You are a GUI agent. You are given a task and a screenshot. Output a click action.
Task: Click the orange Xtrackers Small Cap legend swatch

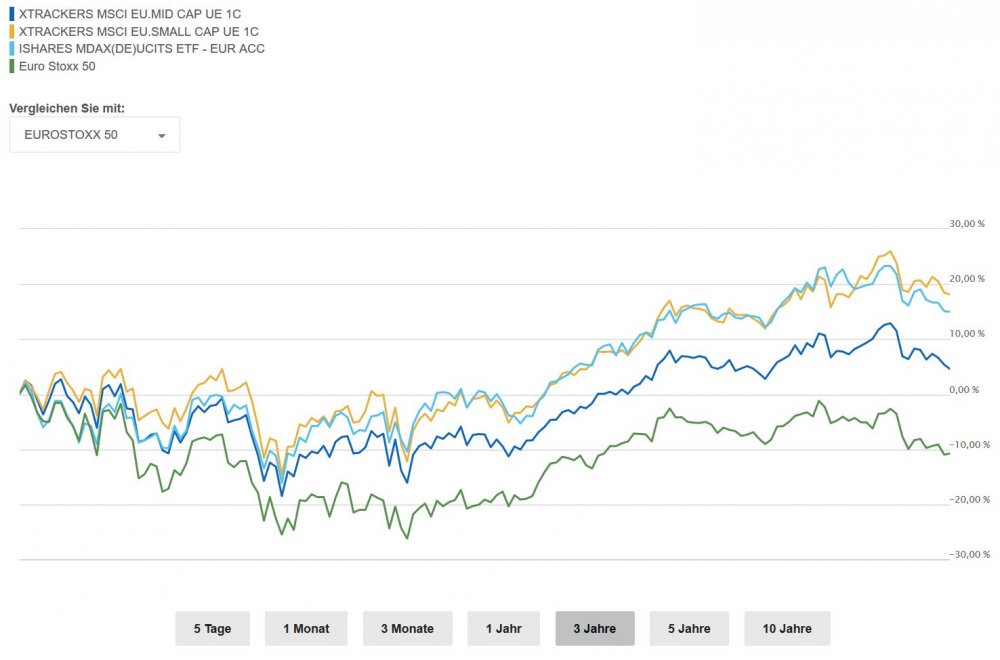12,31
